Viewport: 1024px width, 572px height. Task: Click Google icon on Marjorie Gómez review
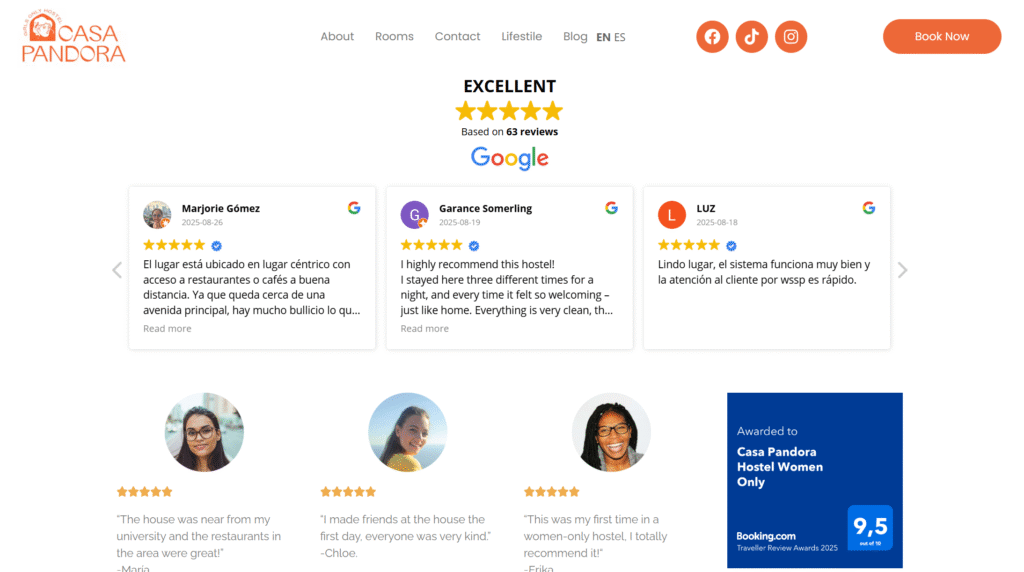tap(354, 208)
